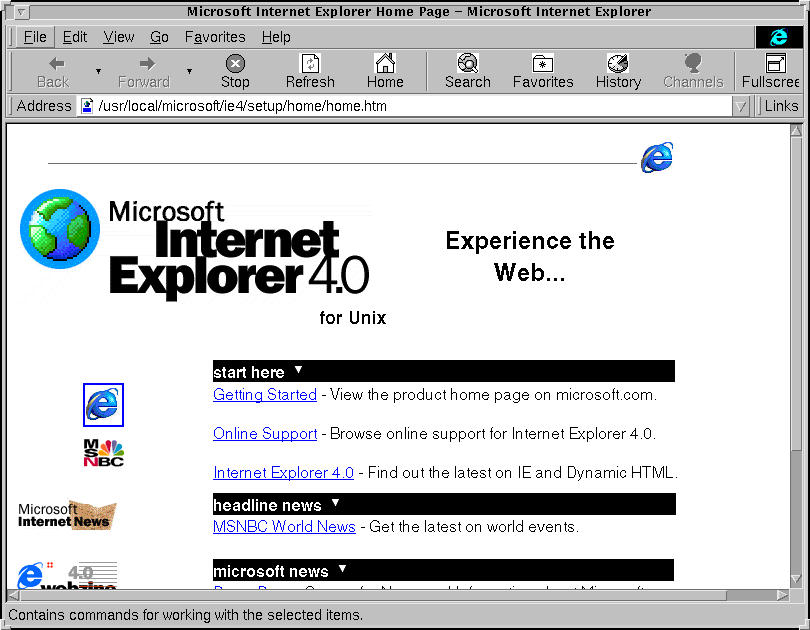Open the Favorites toolbar button

543,72
